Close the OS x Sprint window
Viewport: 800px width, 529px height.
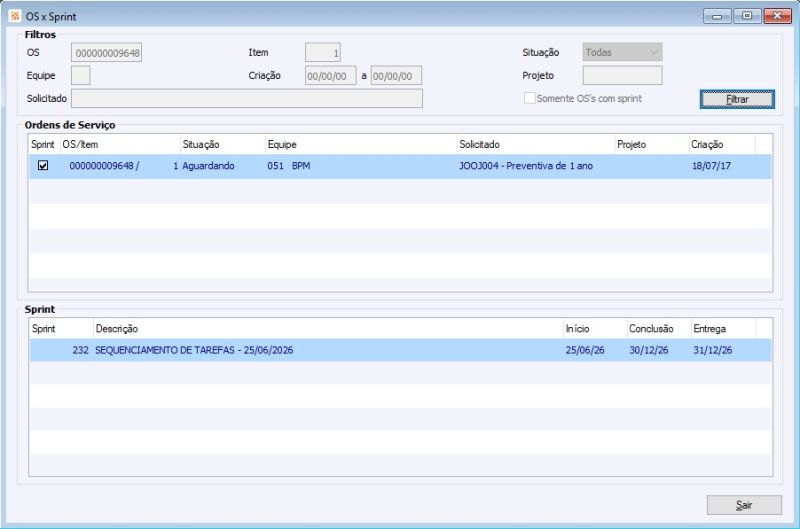click(x=777, y=16)
